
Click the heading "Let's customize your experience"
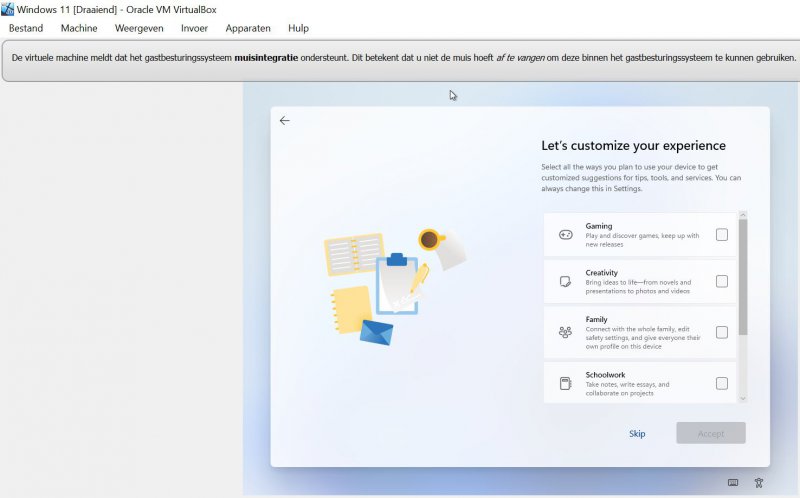tap(634, 146)
